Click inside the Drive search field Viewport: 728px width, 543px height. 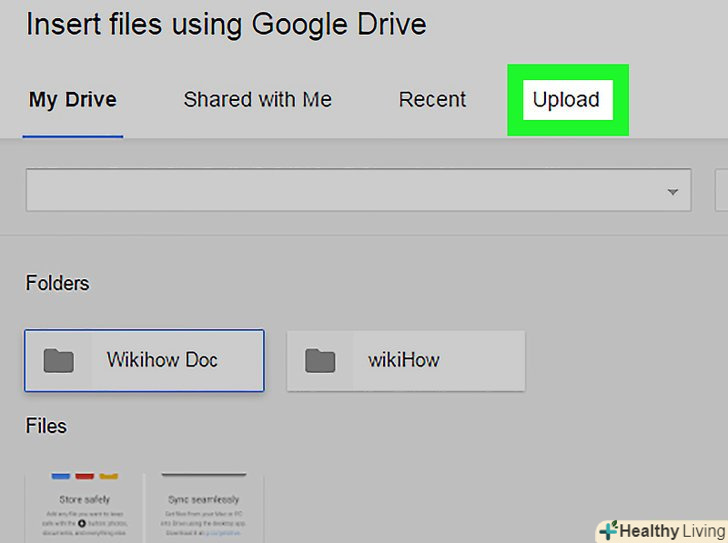point(358,190)
